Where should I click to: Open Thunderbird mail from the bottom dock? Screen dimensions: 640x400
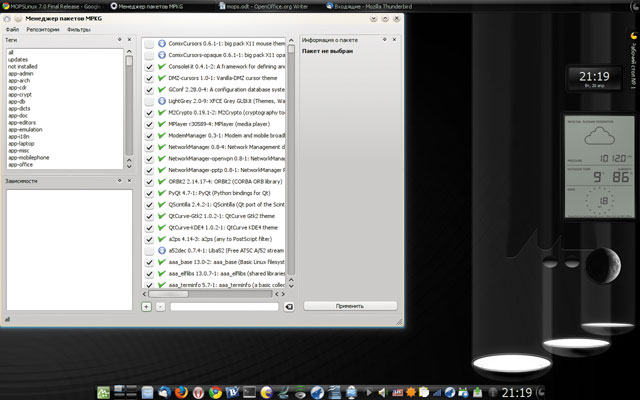pos(164,393)
